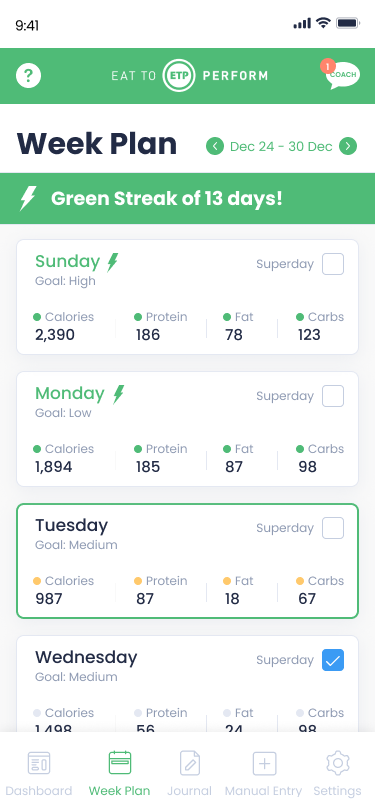Enable Superday for Monday

pos(333,396)
